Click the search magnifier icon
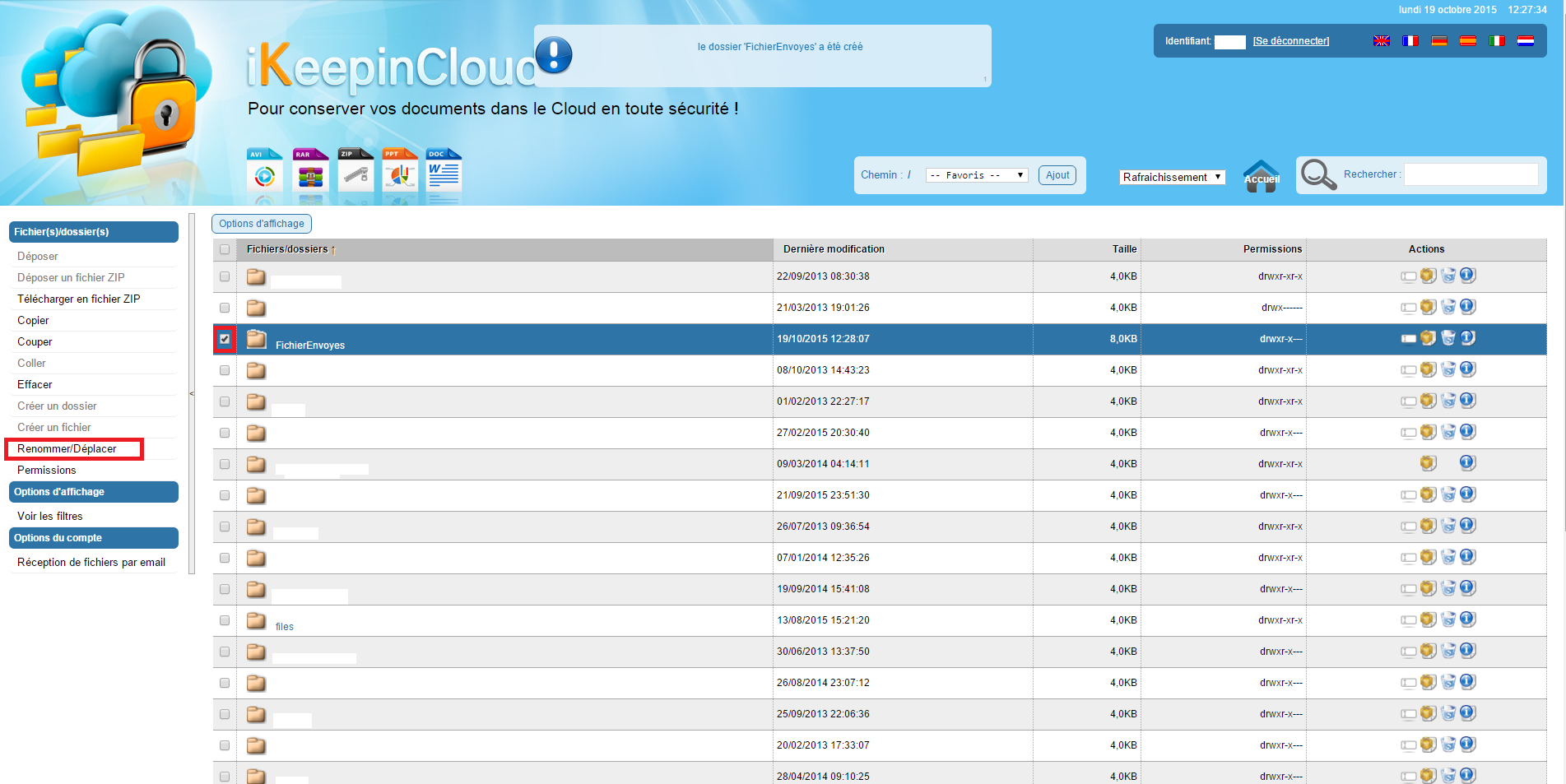 (1318, 174)
